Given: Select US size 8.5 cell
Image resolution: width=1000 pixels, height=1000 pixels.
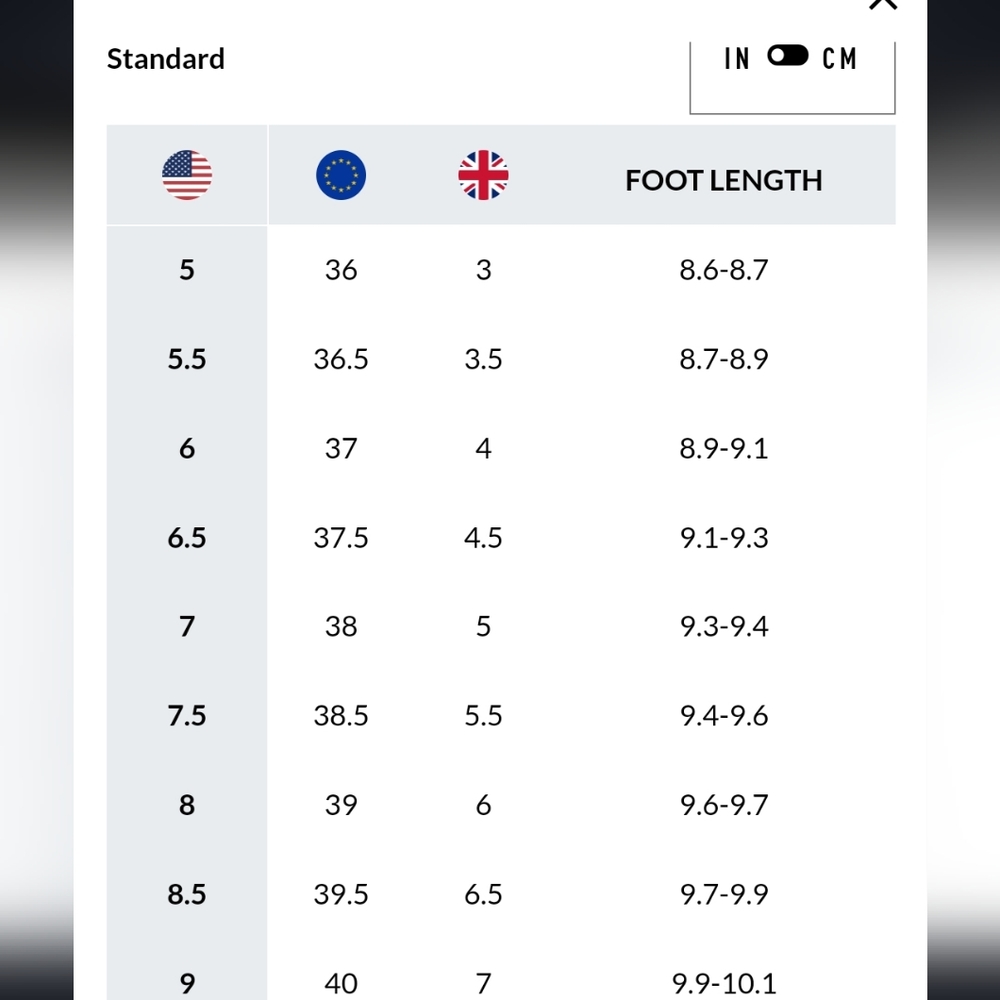Looking at the screenshot, I should tap(187, 894).
